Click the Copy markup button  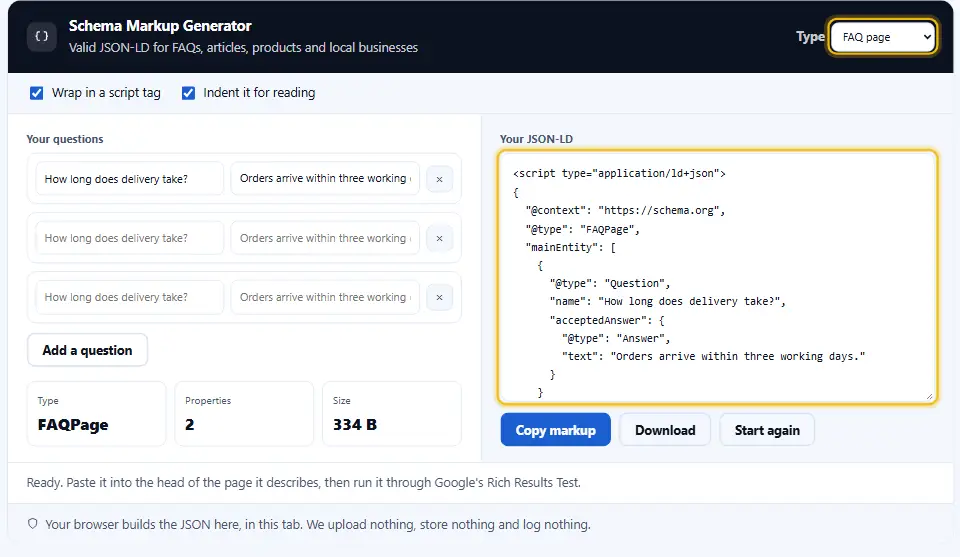click(x=555, y=430)
